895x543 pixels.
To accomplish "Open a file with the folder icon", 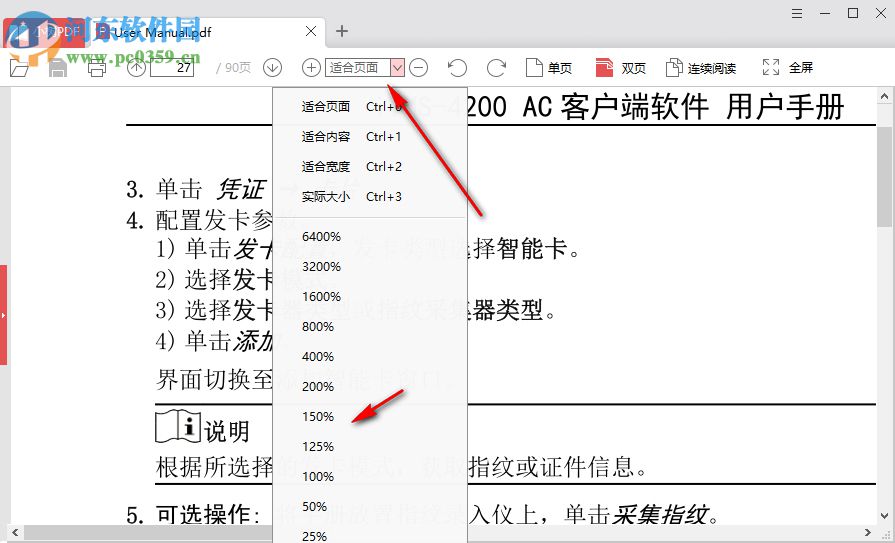I will [19, 68].
